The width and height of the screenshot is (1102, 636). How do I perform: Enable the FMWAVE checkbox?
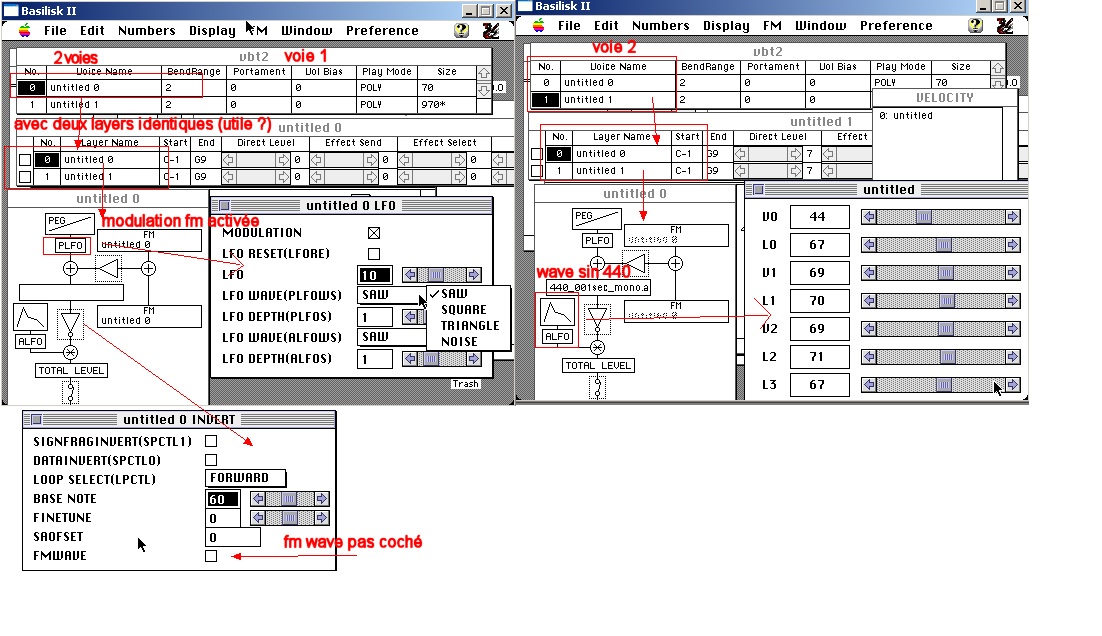click(x=211, y=556)
